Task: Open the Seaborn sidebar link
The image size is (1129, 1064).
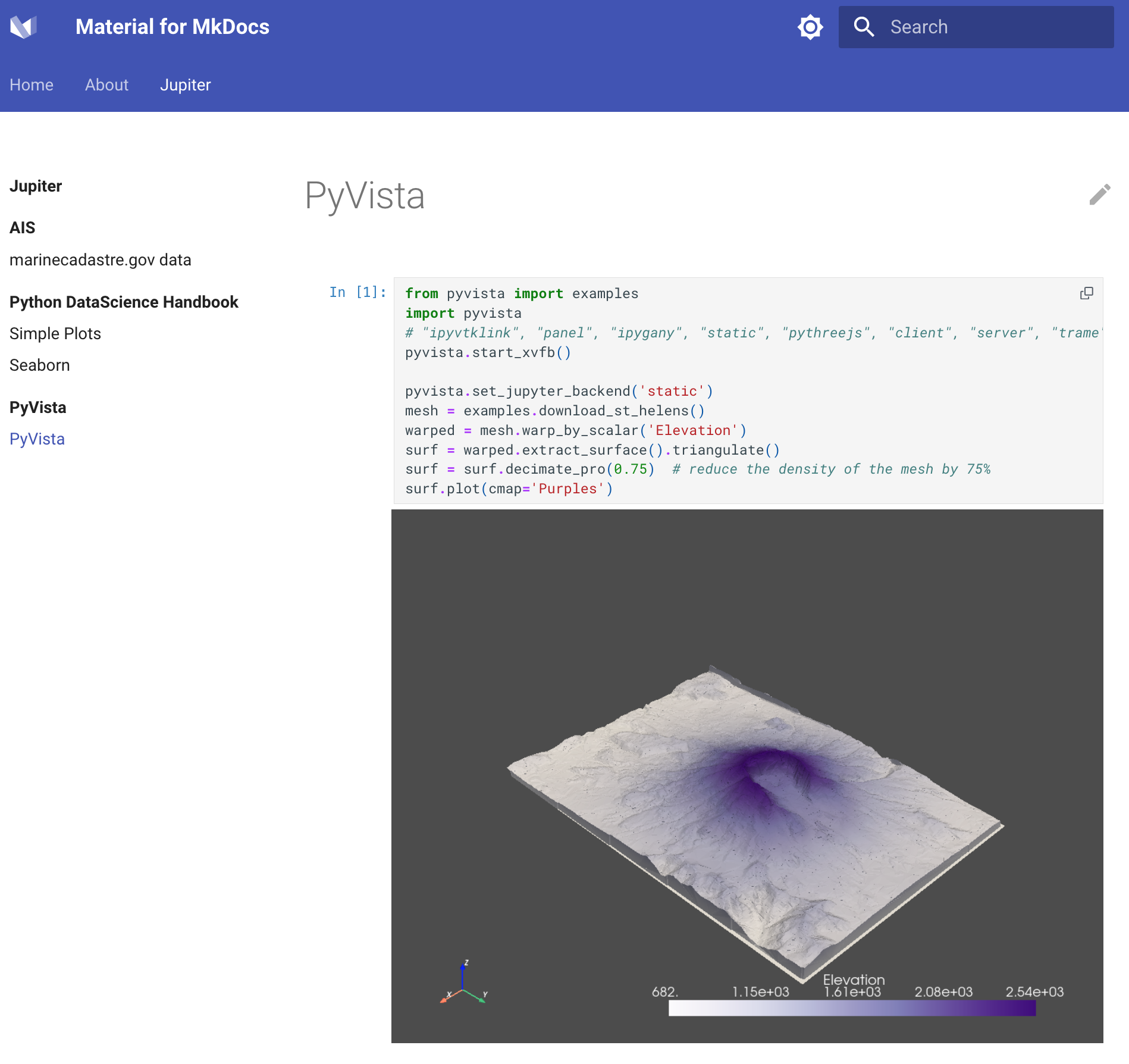Action: 40,365
